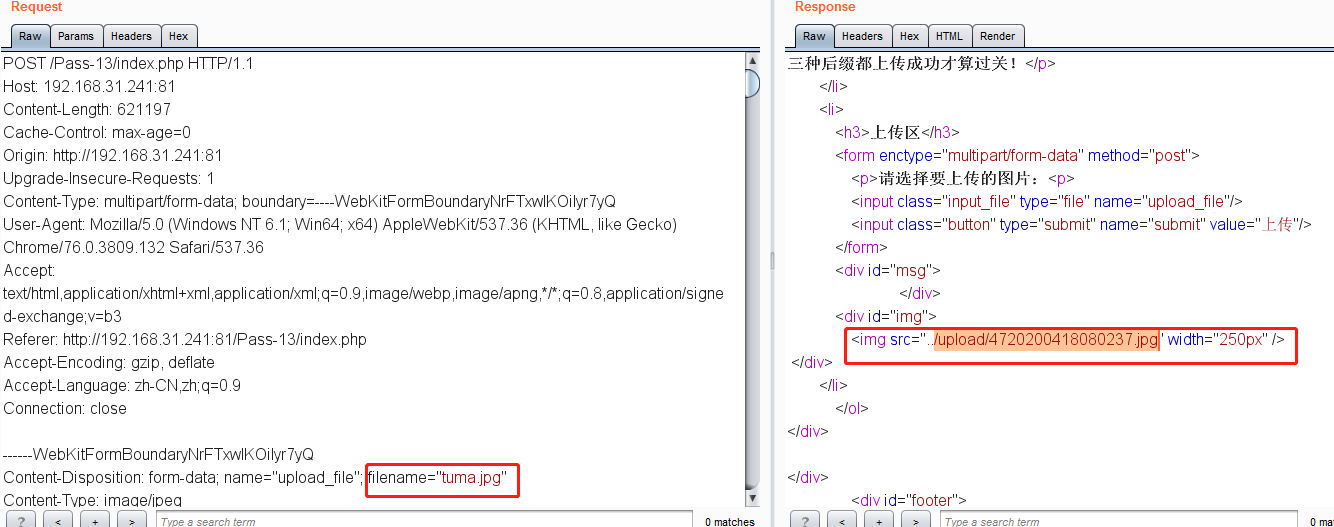Click the input class="input_file" line

1046,201
